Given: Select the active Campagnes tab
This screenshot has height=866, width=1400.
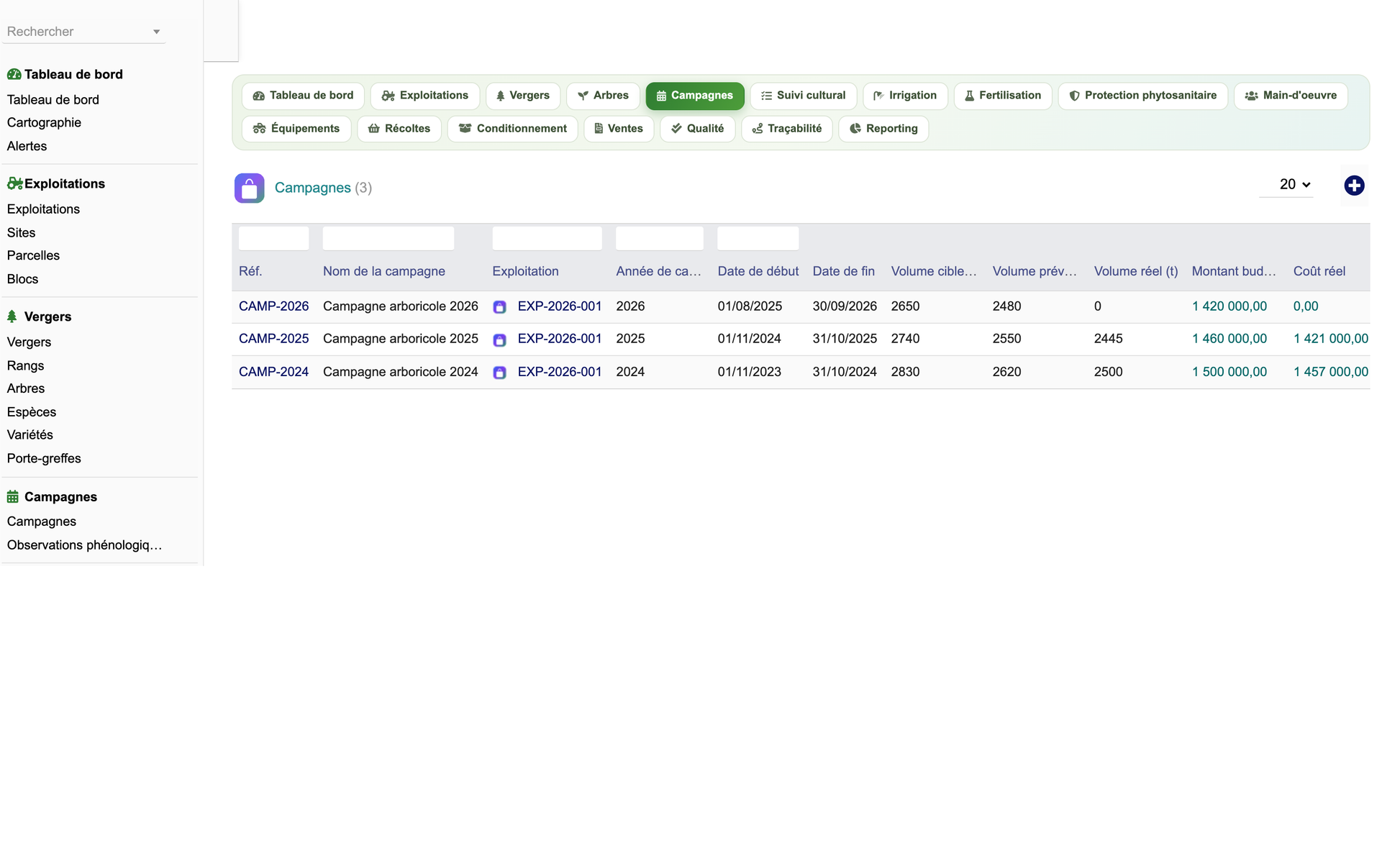Looking at the screenshot, I should pyautogui.click(x=695, y=96).
